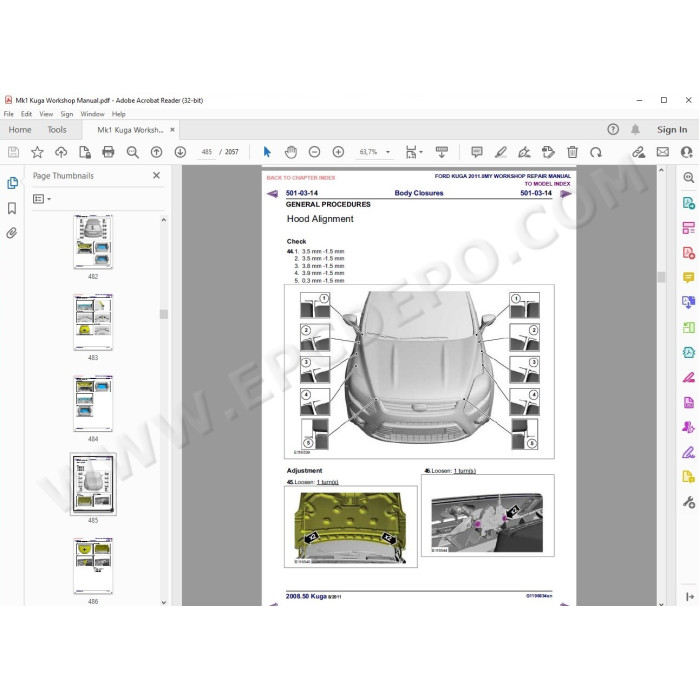Open the View menu

(x=46, y=114)
